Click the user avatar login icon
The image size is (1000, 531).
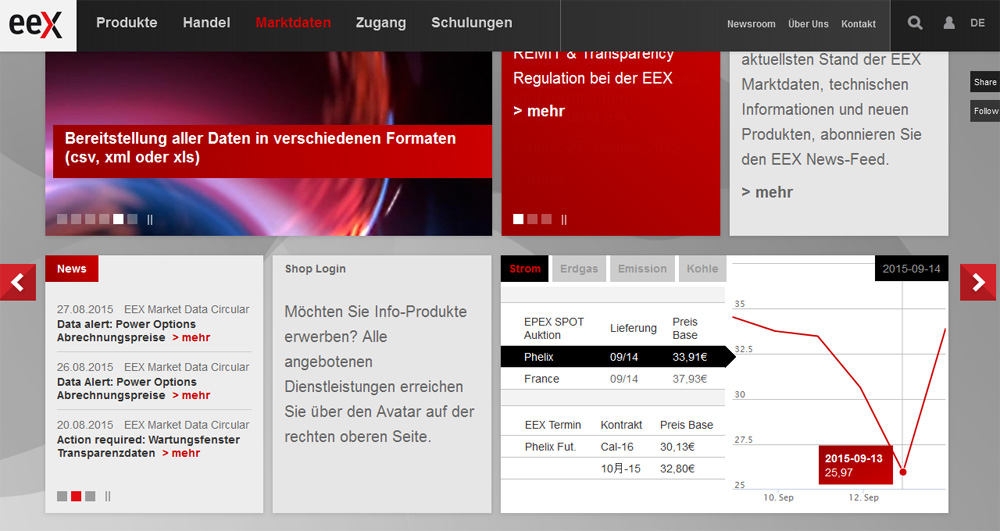(x=949, y=23)
